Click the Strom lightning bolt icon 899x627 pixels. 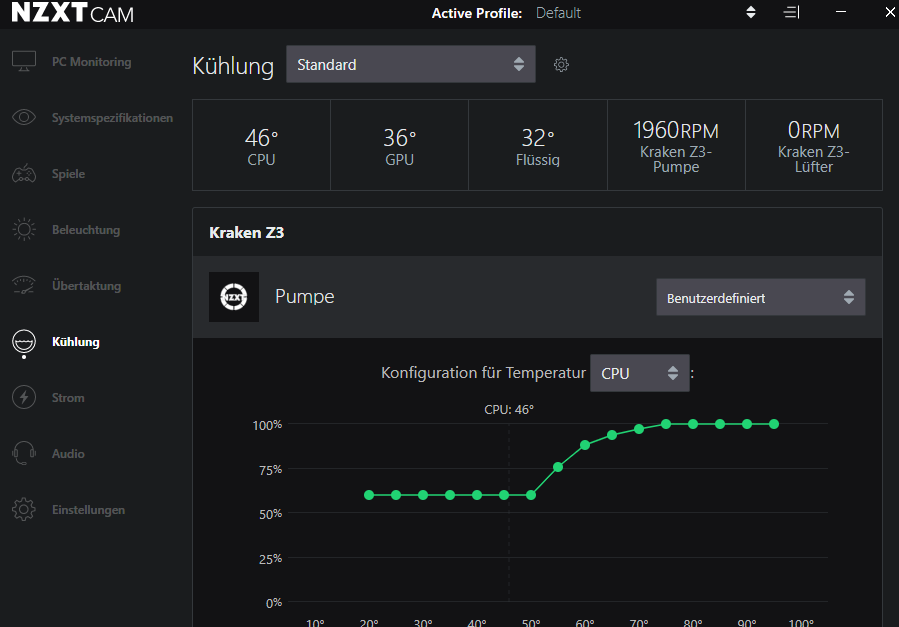pos(24,397)
